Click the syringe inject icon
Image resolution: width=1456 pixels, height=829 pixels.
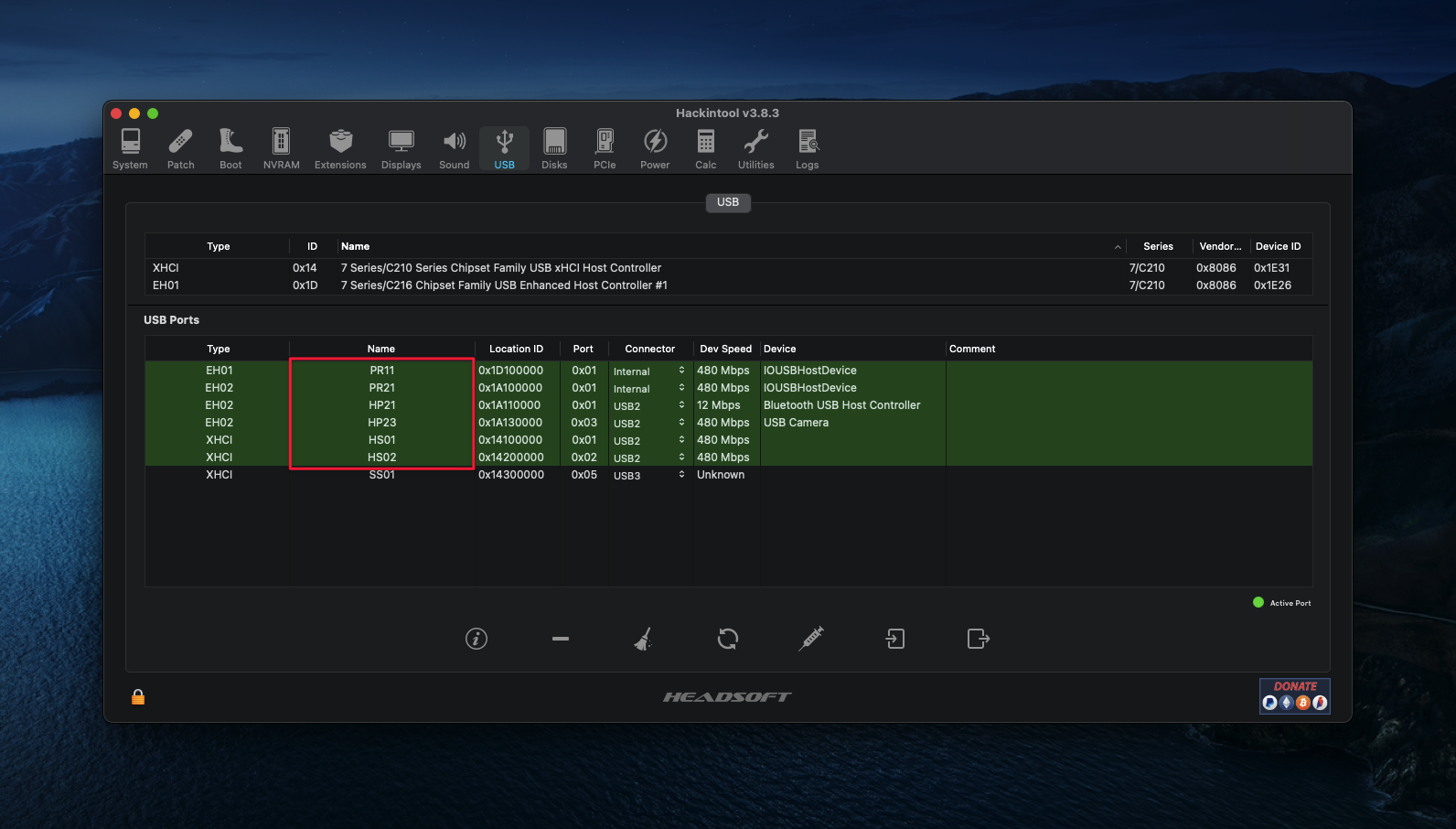coord(811,639)
